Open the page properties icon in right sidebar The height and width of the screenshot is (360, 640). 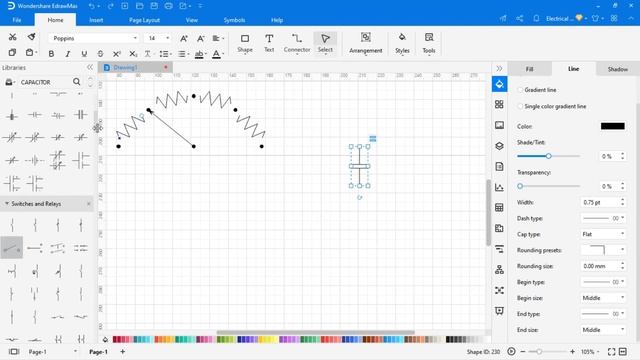point(499,167)
